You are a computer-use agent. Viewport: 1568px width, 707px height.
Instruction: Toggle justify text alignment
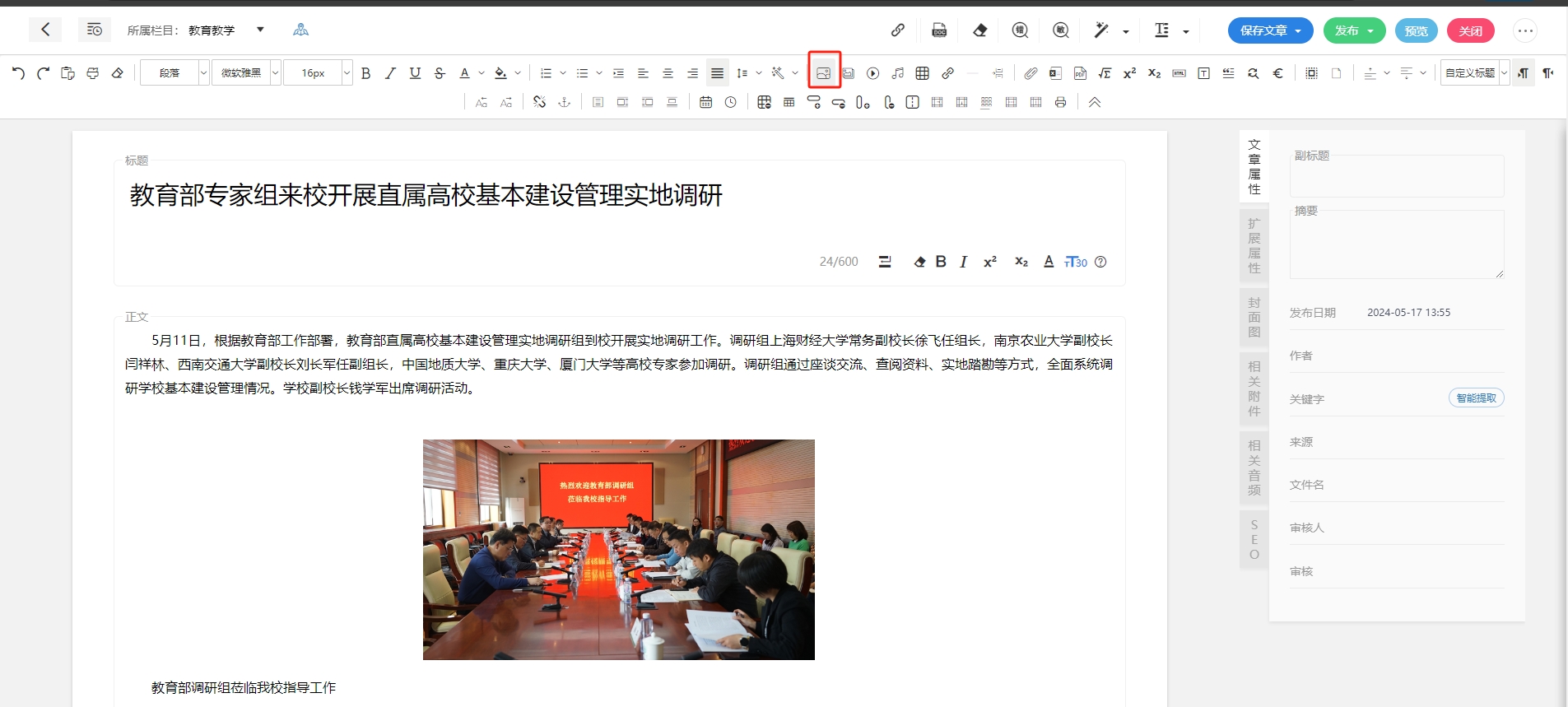tap(717, 73)
